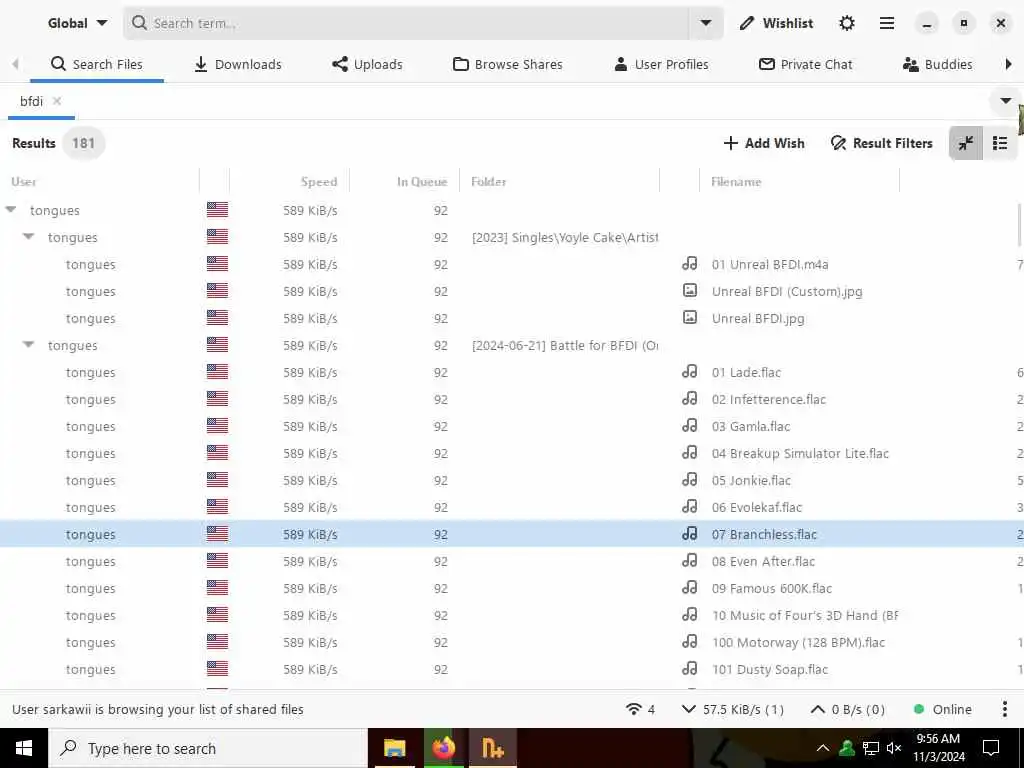Open the status bar three-dot menu
This screenshot has height=768, width=1024.
1004,709
